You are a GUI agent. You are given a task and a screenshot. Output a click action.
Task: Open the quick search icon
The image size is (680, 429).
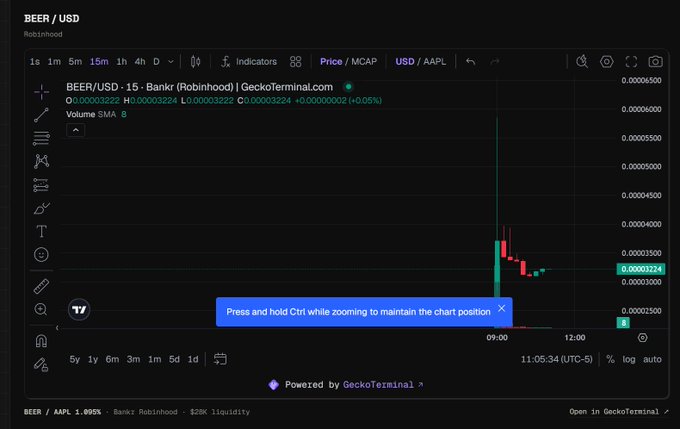pyautogui.click(x=582, y=62)
